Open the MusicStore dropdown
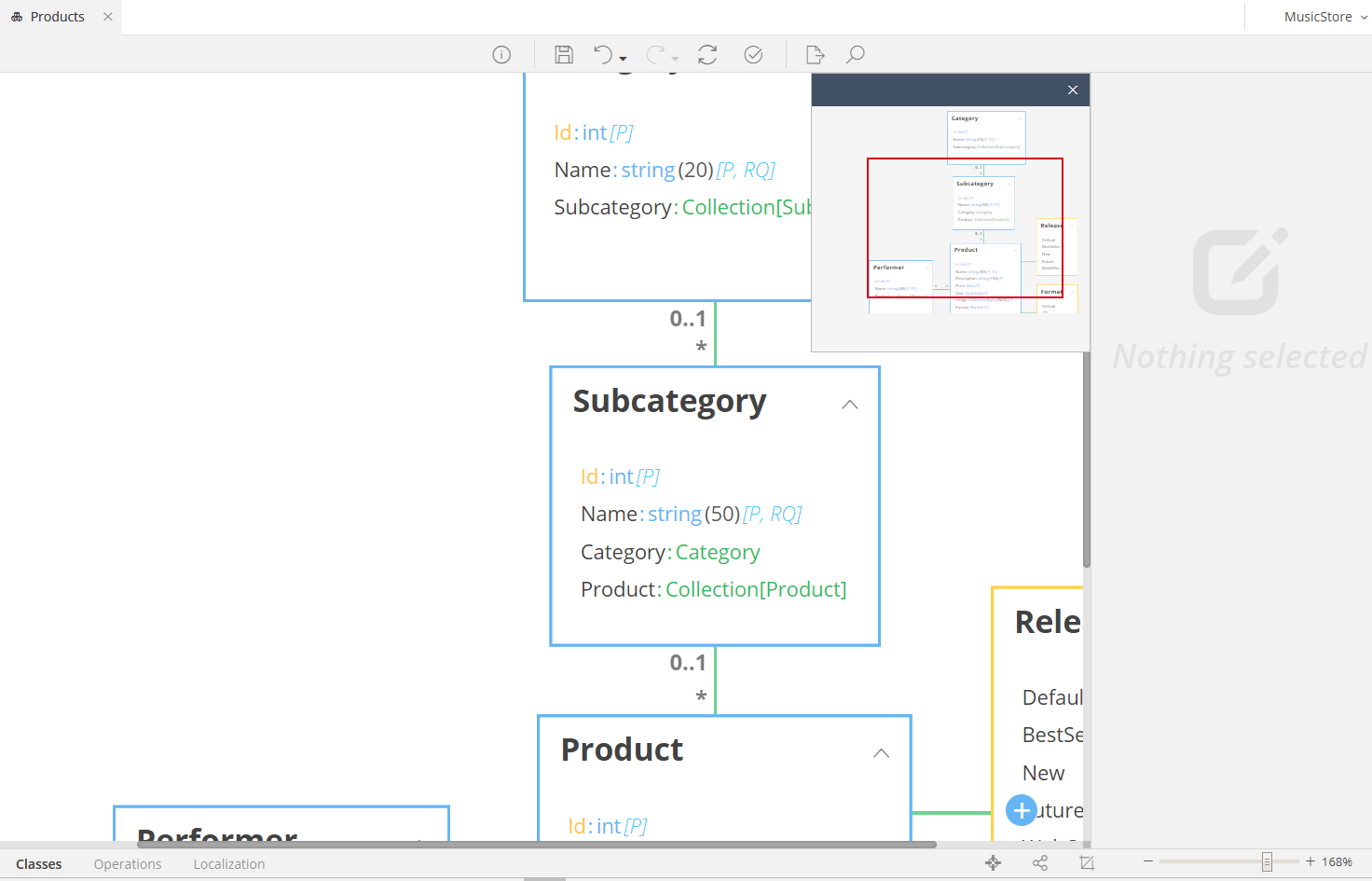This screenshot has height=881, width=1372. pyautogui.click(x=1324, y=17)
